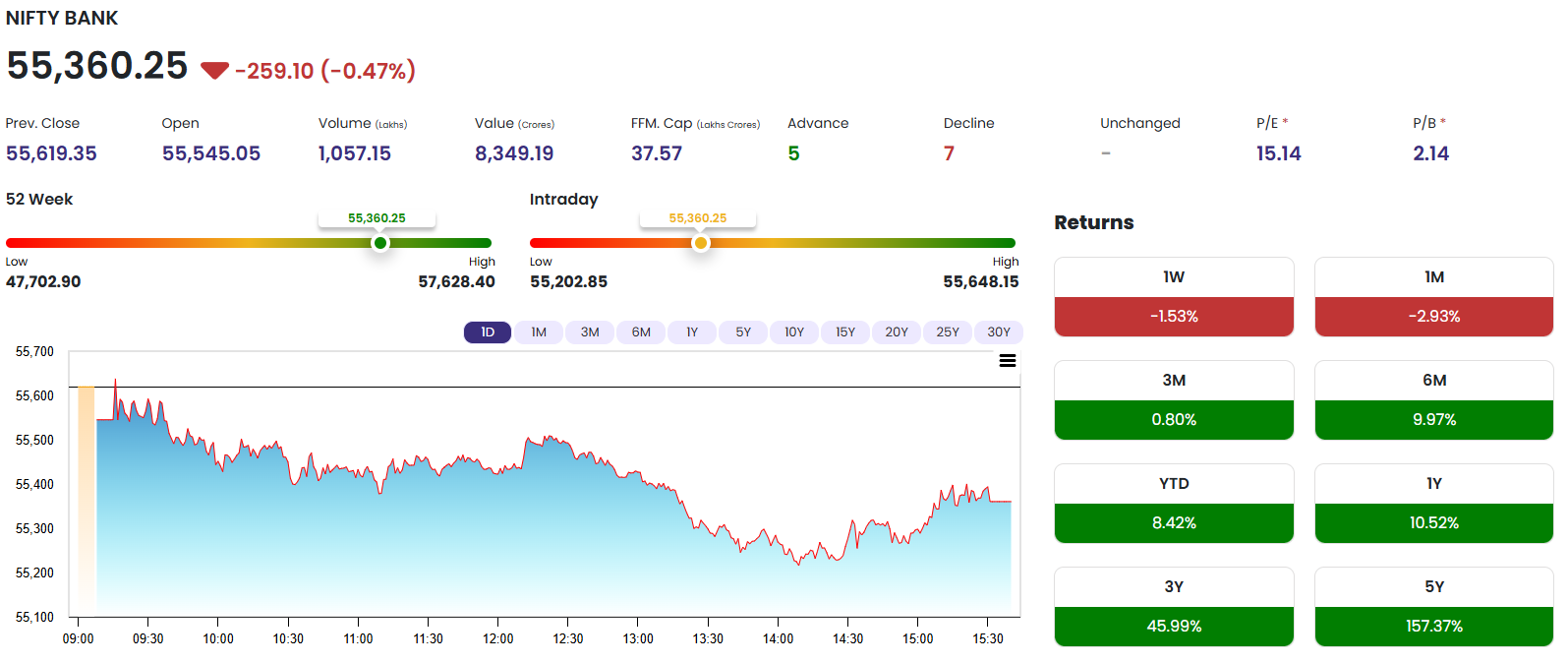Click 52 Week low 47,702.90

click(x=43, y=281)
